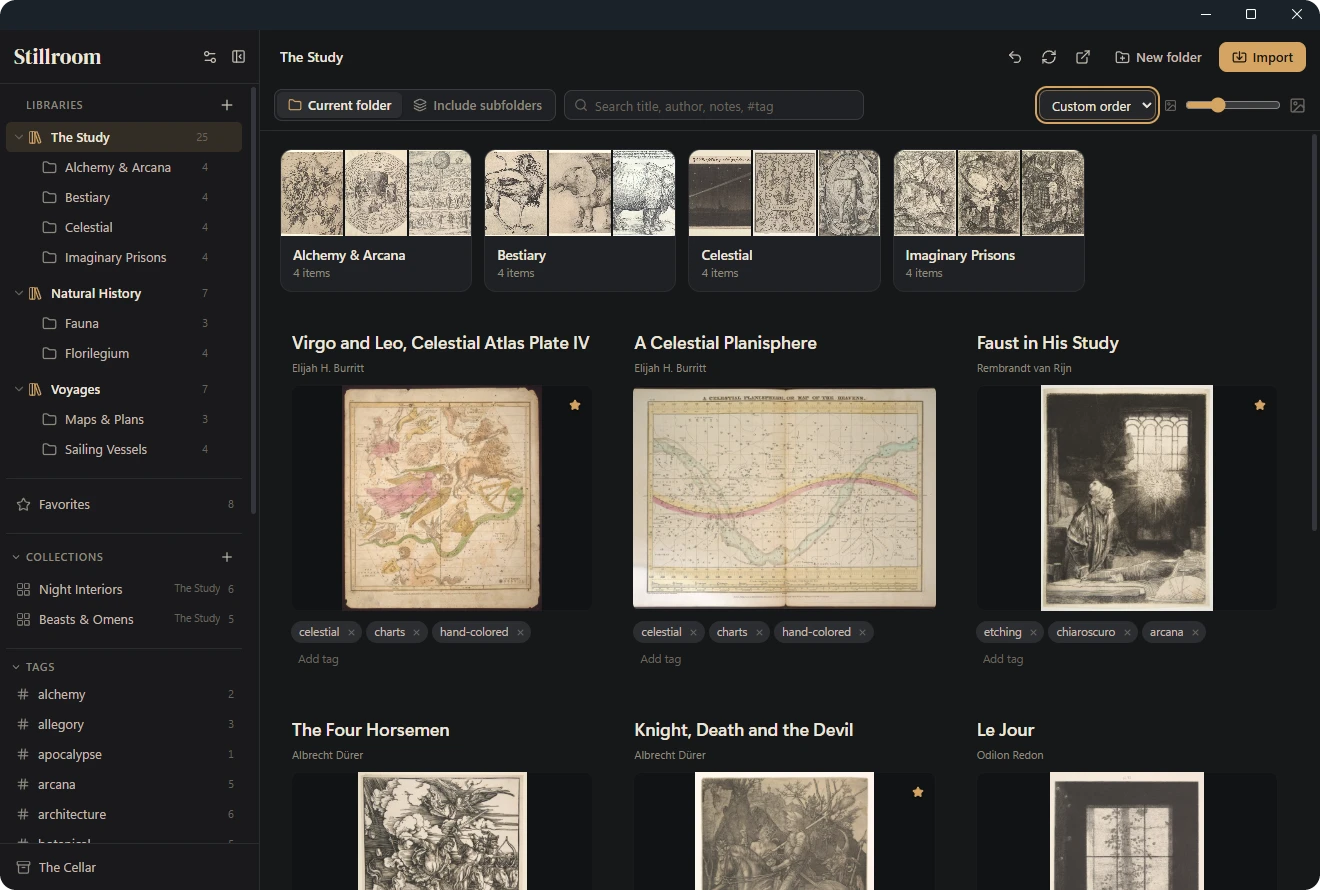Open The Cellar archive
This screenshot has height=890, width=1320.
tap(129, 867)
